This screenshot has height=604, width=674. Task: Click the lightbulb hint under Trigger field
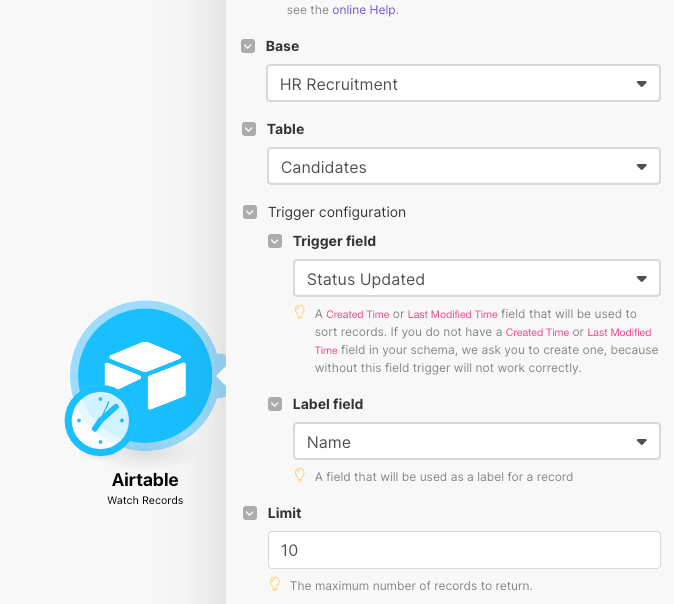299,313
